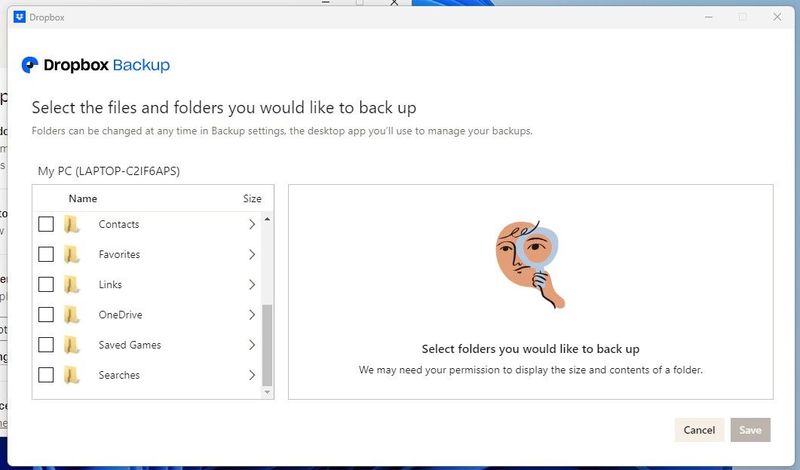Click the My PC (LAPTOP-C2IF6APS) label
This screenshot has height=470, width=800.
109,170
